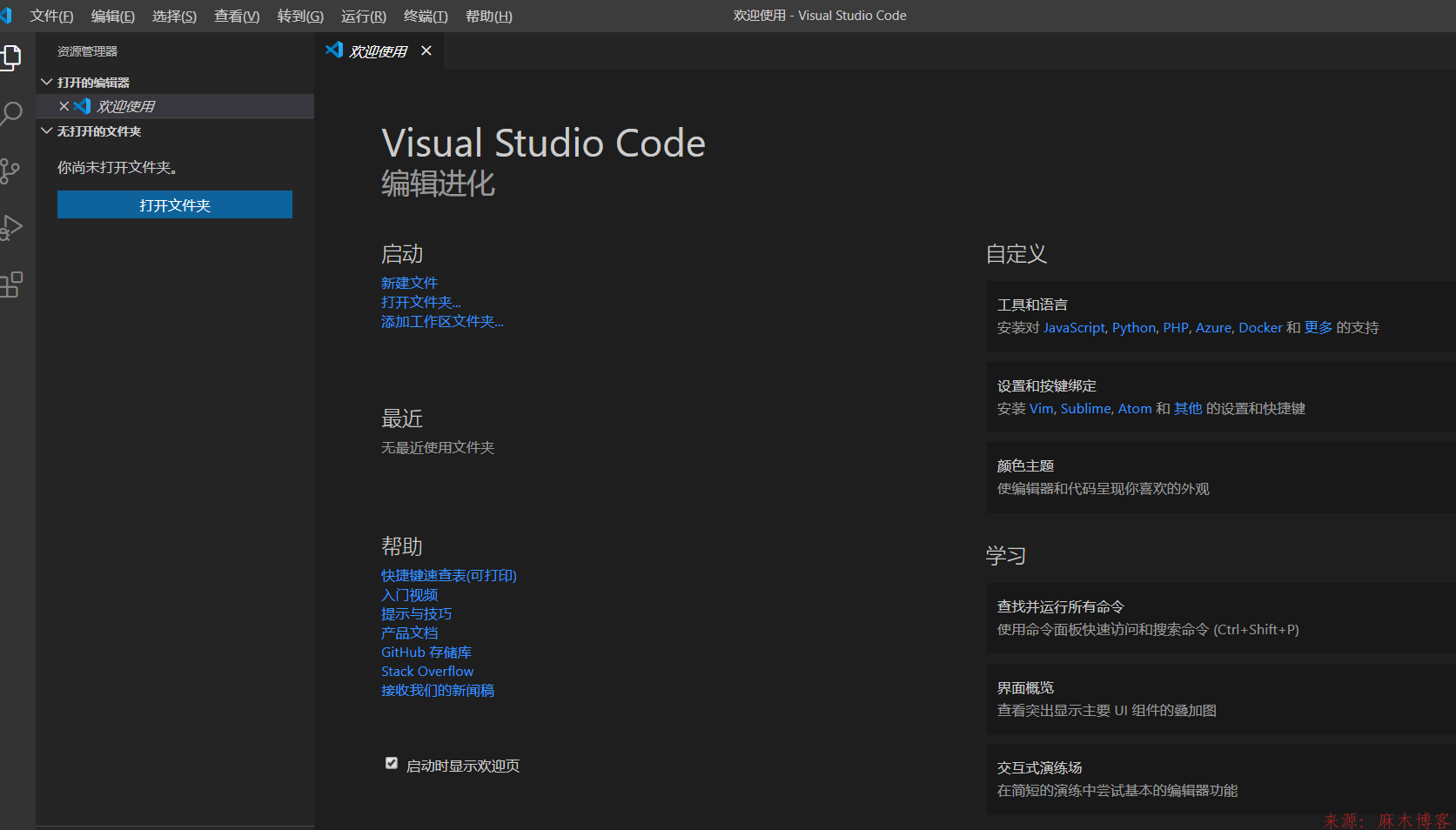Click the VS Code logo on 欢迎使用 tab

(x=334, y=50)
